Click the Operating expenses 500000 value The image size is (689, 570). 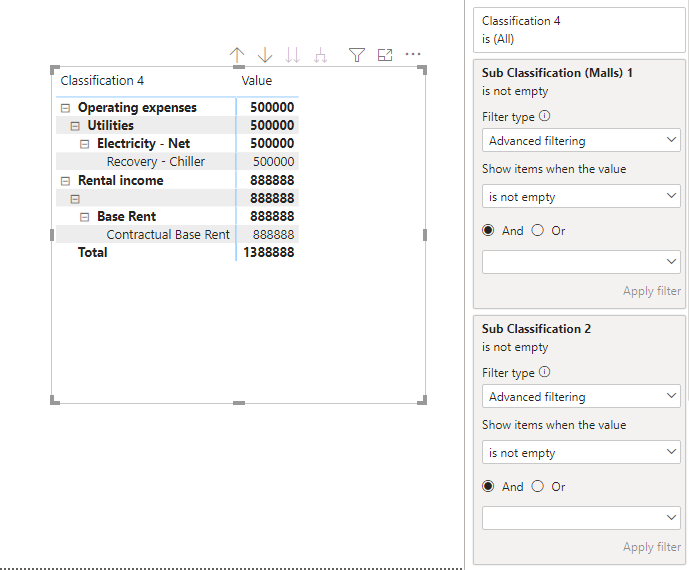272,108
